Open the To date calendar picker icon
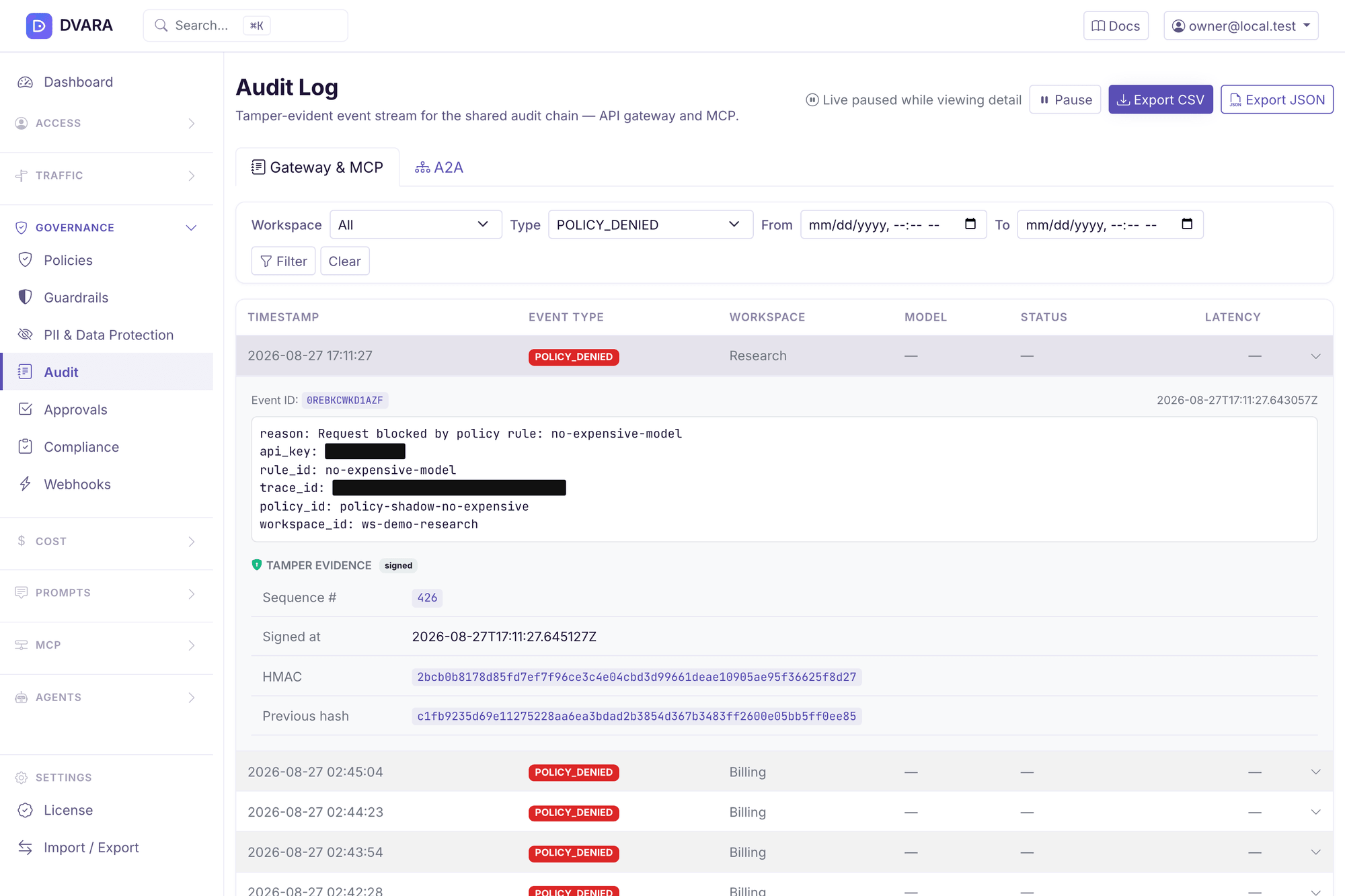 1187,224
